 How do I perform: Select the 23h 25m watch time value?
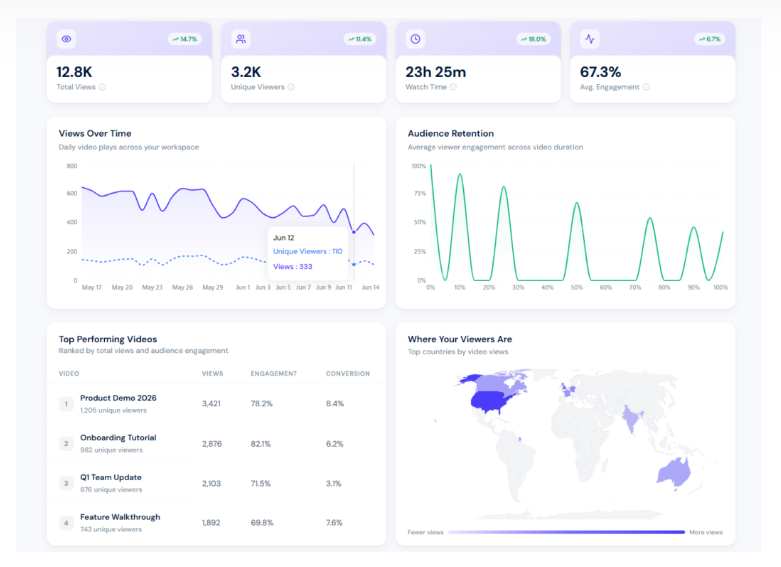click(436, 72)
